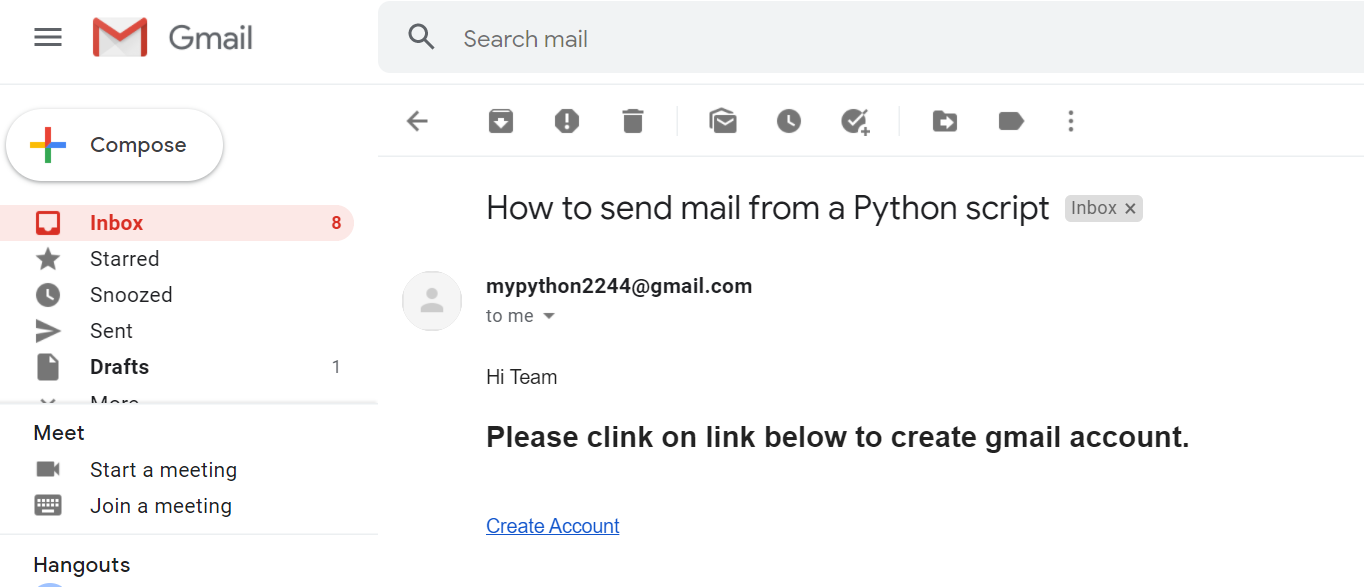Click the sender's profile avatar
1364x587 pixels.
tap(432, 301)
